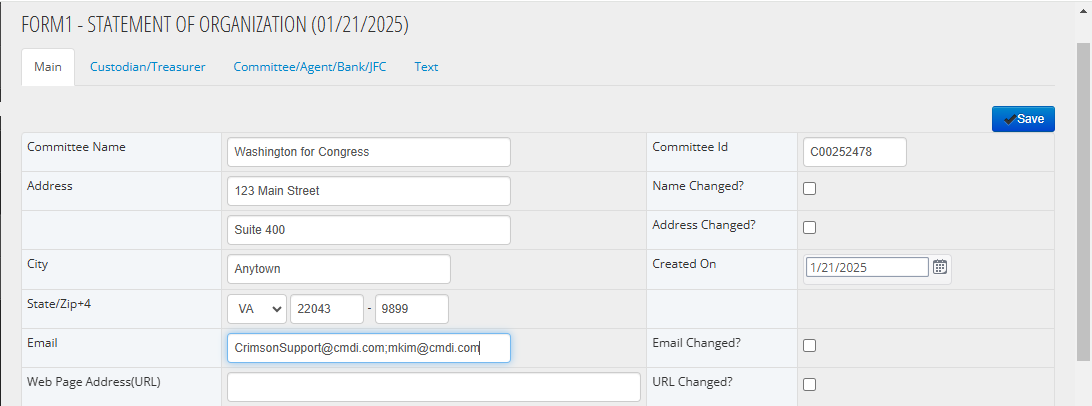The height and width of the screenshot is (406, 1092).
Task: Switch to the Custodian/Treasurer tab
Action: pyautogui.click(x=148, y=68)
